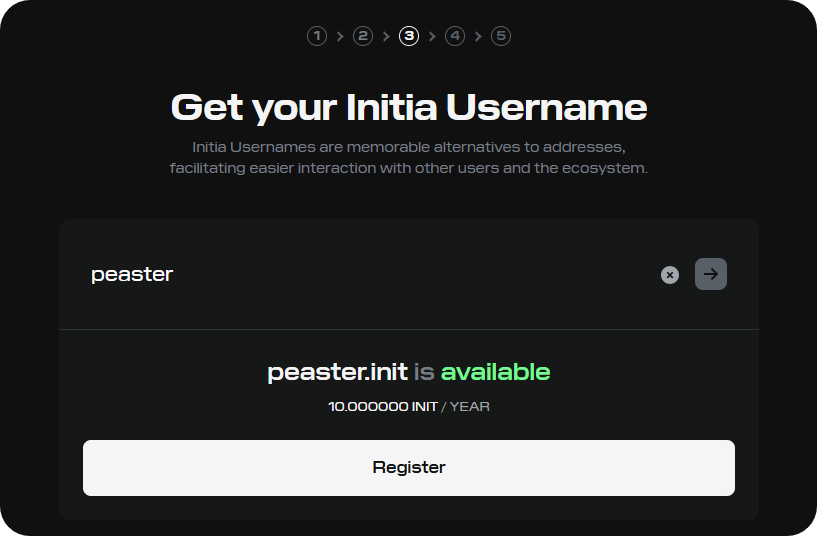
Task: Click the "/ YEAR" billing period text
Action: point(466,407)
